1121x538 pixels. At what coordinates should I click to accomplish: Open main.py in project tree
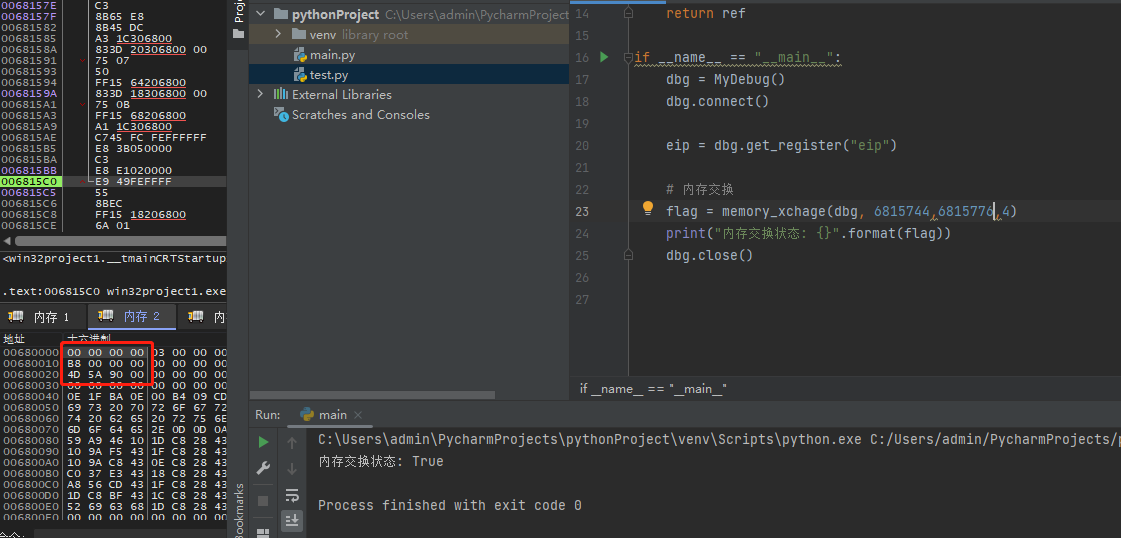330,55
